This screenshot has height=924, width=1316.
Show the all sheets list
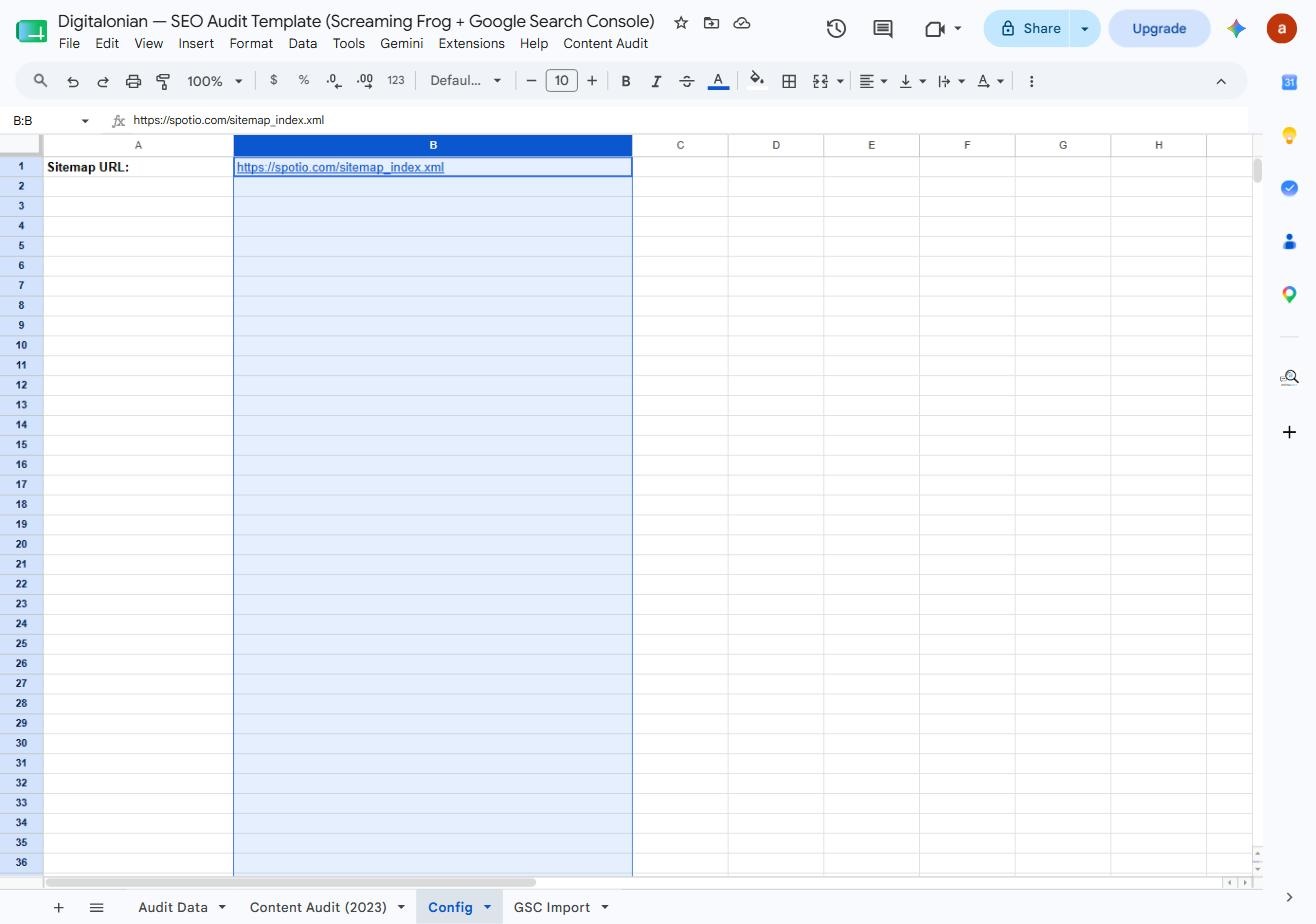point(96,907)
